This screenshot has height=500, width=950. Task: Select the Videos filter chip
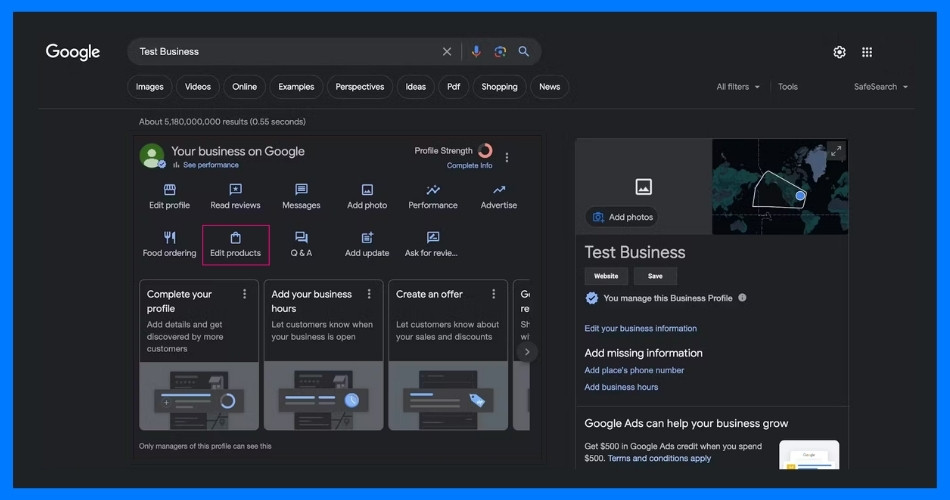pos(198,87)
